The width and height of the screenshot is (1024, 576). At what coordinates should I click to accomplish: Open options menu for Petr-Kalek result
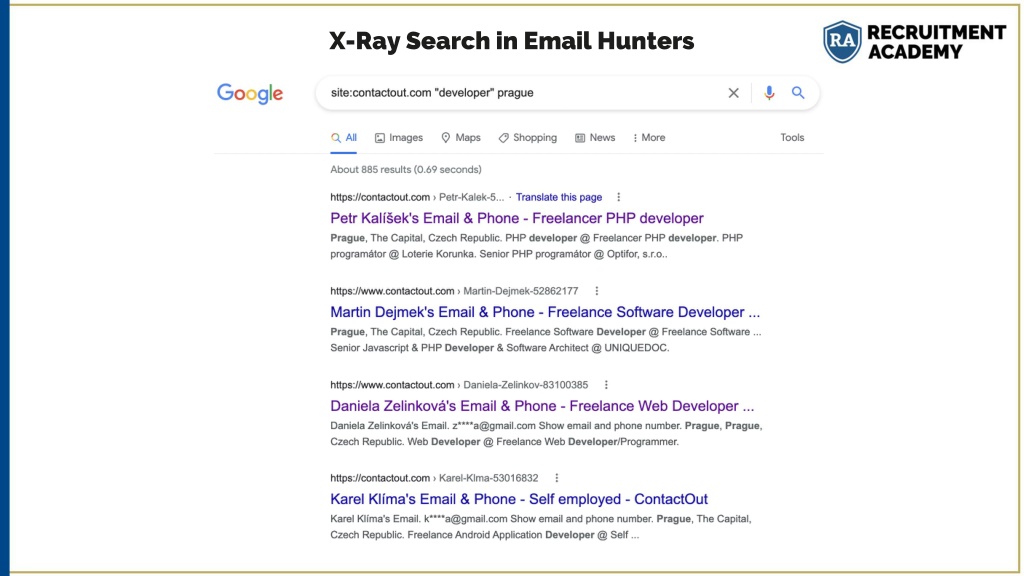click(x=618, y=197)
